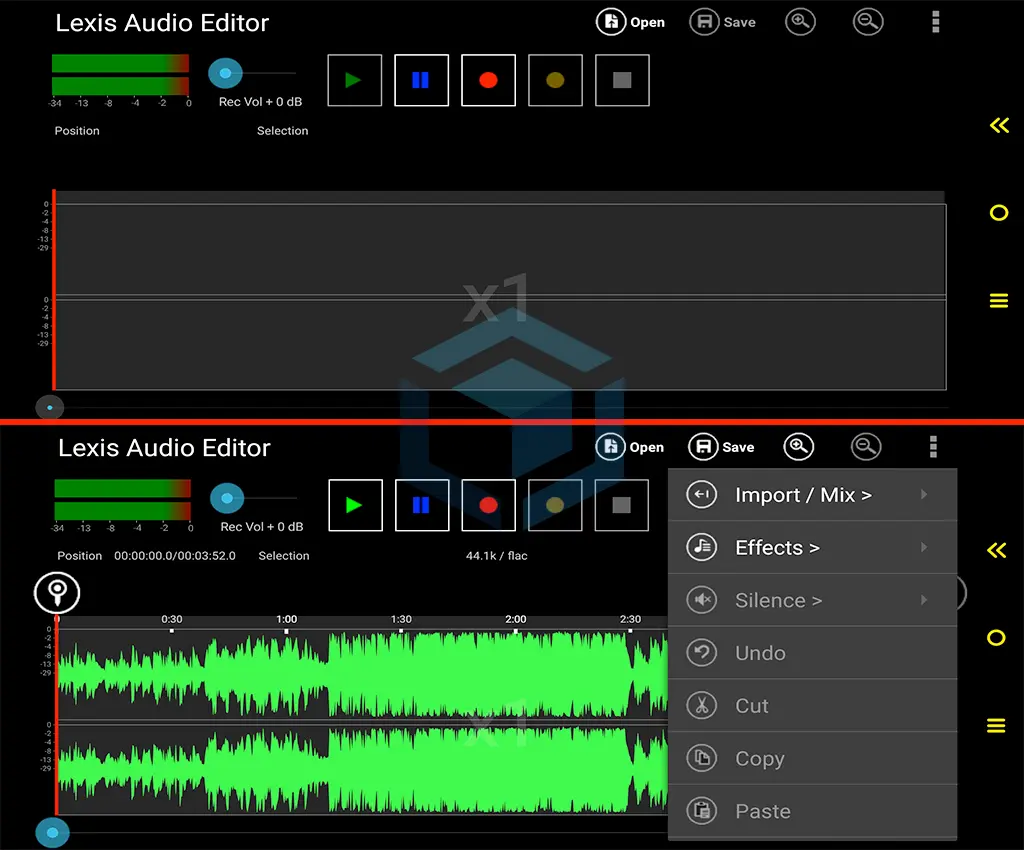Click Selection label in top editor
Image resolution: width=1024 pixels, height=850 pixels.
282,131
